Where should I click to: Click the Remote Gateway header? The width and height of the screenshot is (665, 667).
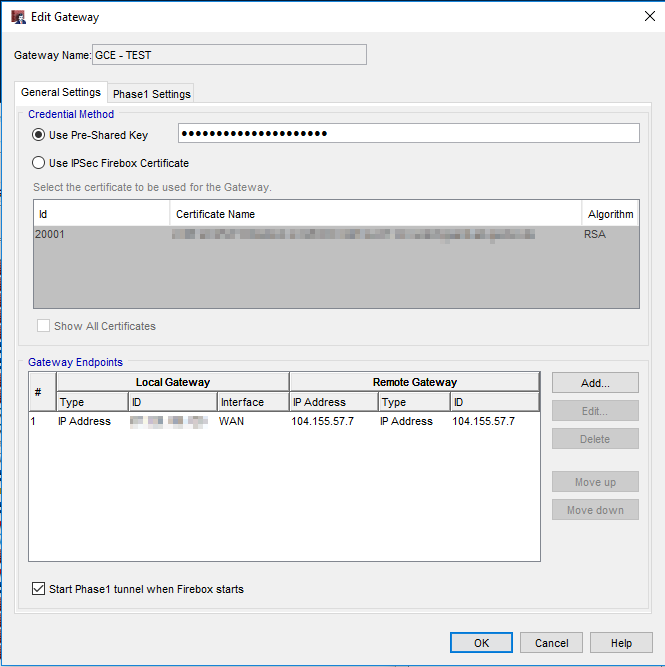pos(415,382)
